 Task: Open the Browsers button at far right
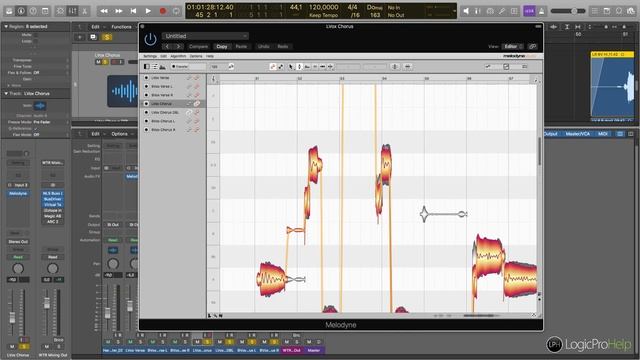tap(631, 11)
